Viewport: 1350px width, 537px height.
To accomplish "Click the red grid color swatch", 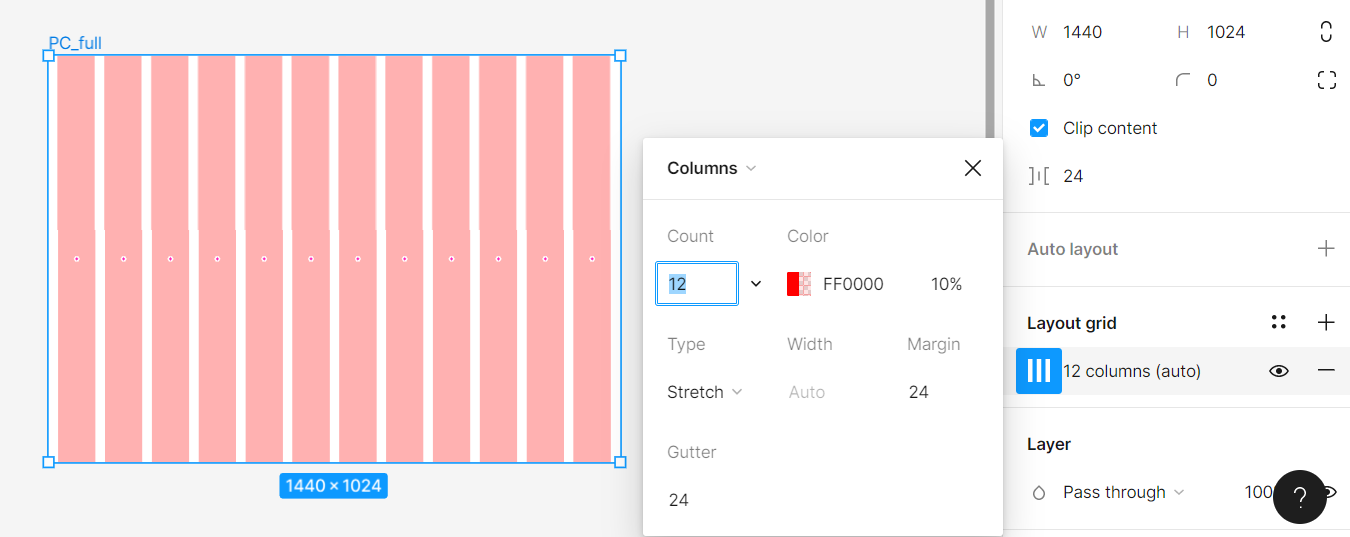I will 799,284.
